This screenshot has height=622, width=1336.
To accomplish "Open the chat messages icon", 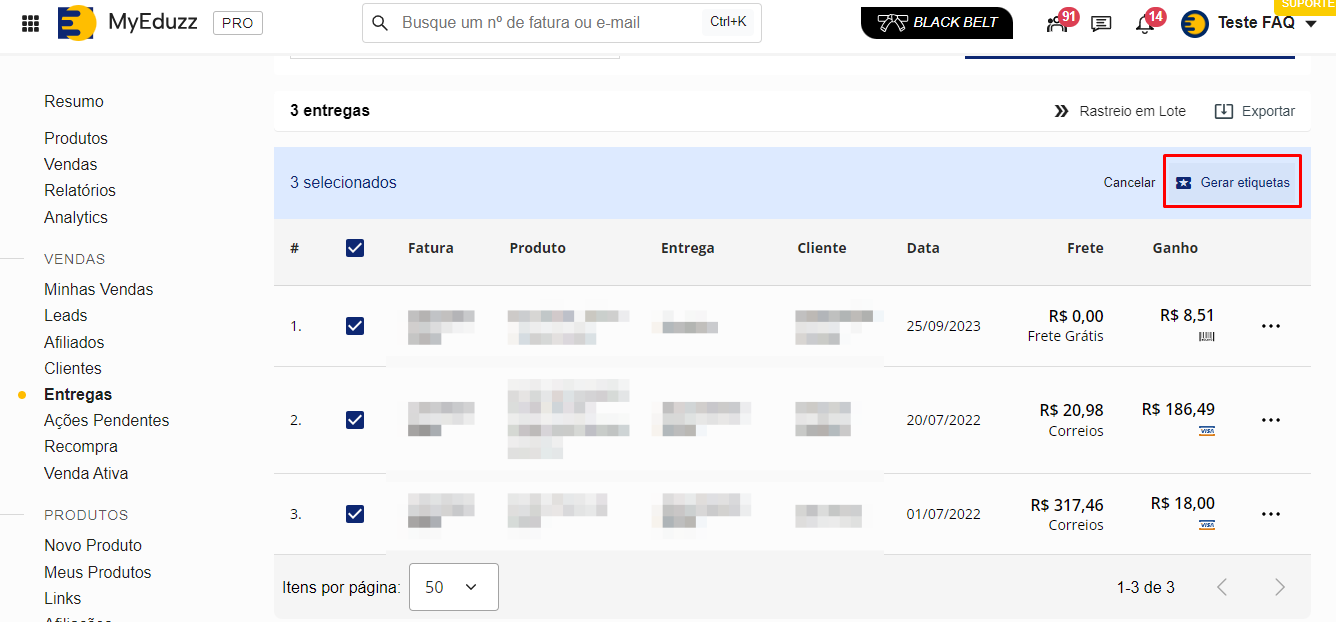I will tap(1101, 24).
